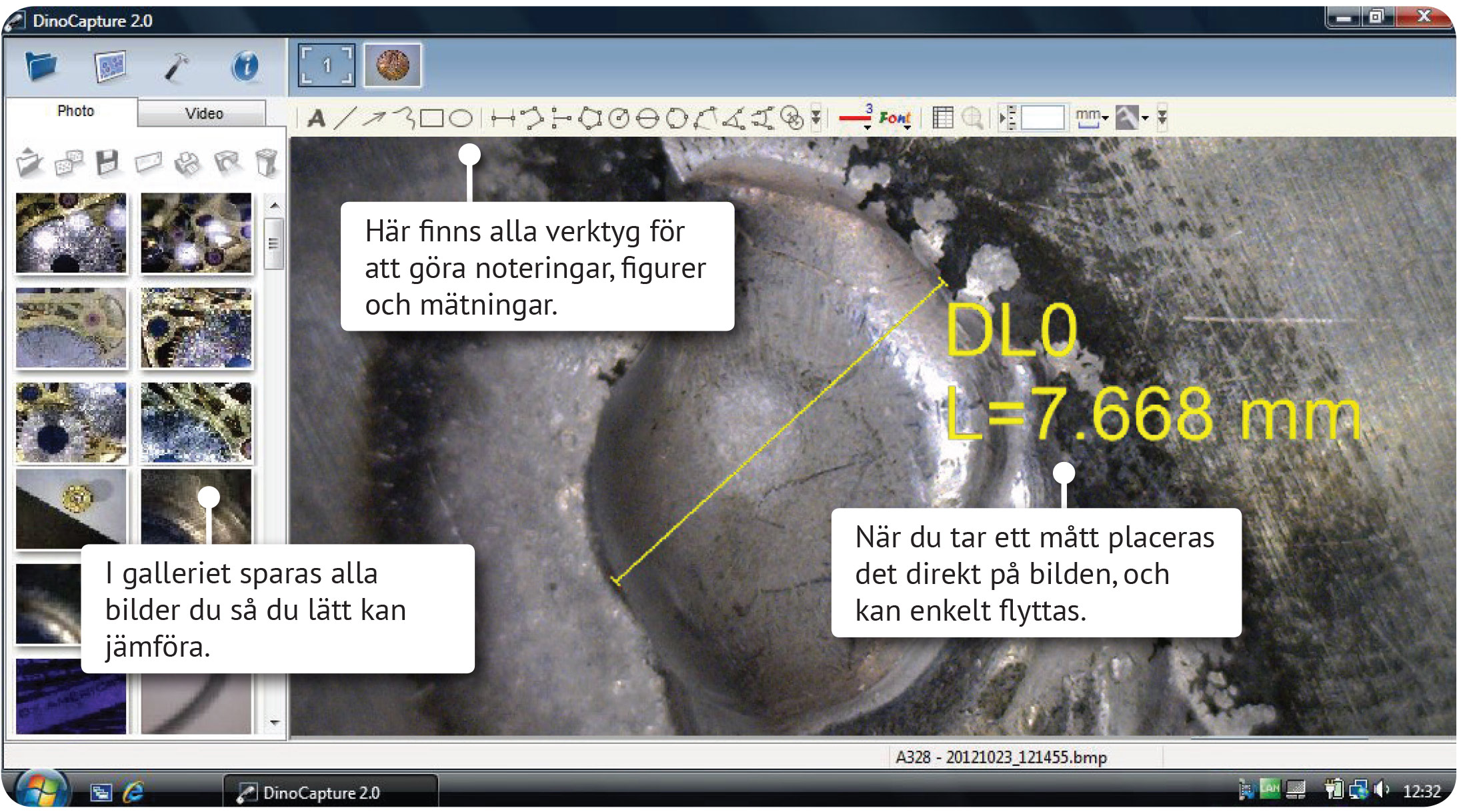Image resolution: width=1461 pixels, height=812 pixels.
Task: Open the first gallery thumbnail, top-left
Action: tap(71, 233)
